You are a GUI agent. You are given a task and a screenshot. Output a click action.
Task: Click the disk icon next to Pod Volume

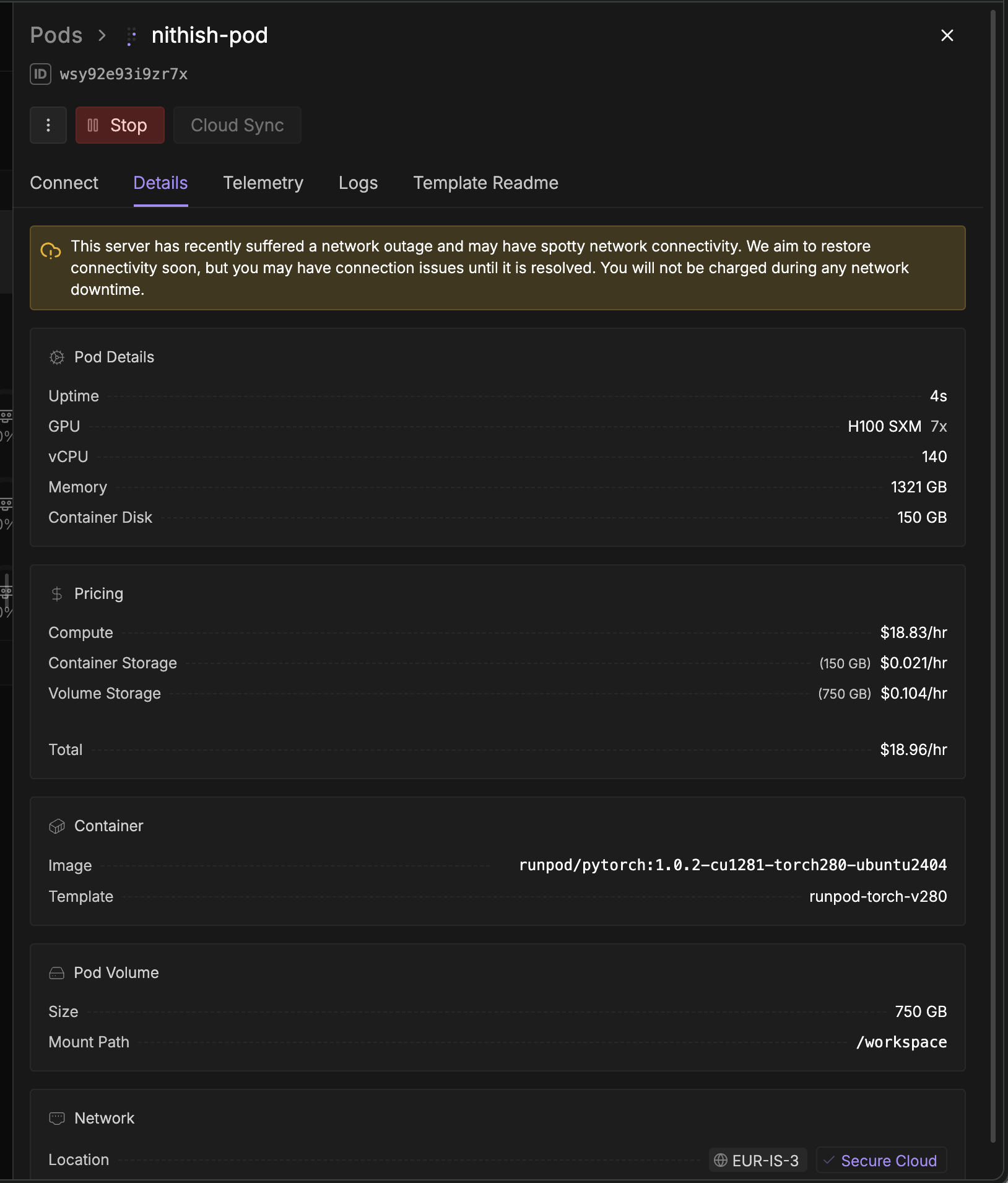click(56, 972)
